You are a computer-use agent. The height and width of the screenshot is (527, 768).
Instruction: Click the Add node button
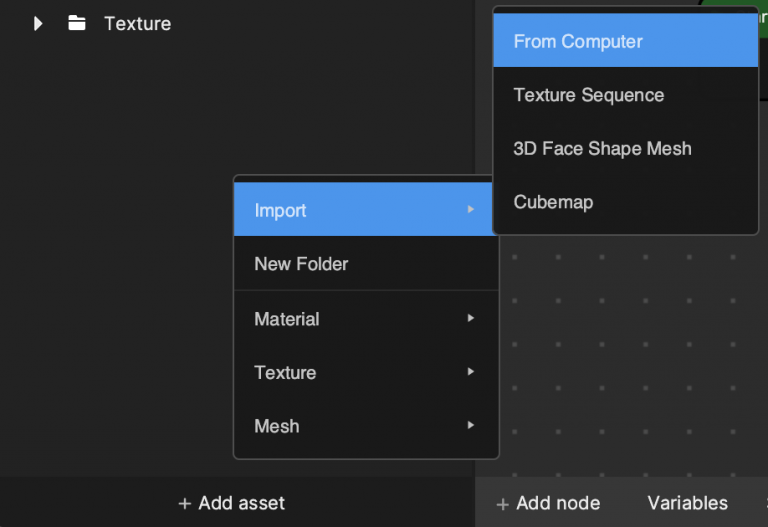548,503
